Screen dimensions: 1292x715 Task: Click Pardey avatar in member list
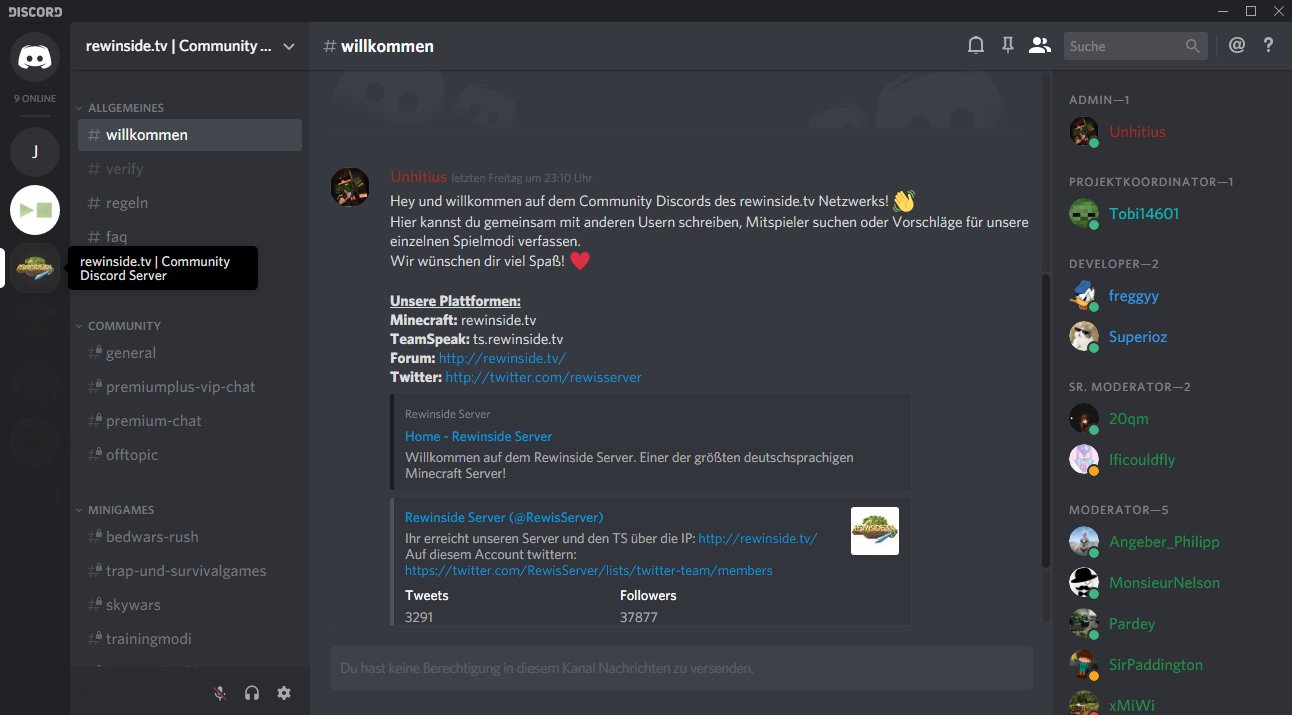(x=1084, y=623)
